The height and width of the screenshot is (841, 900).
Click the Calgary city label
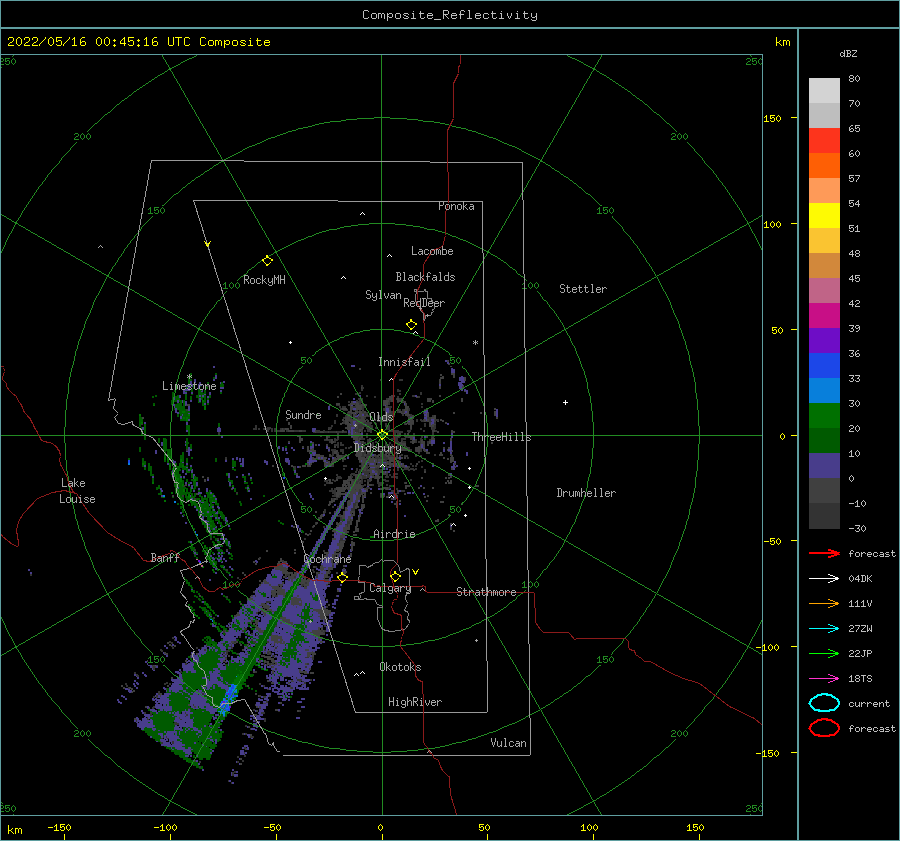(x=390, y=588)
